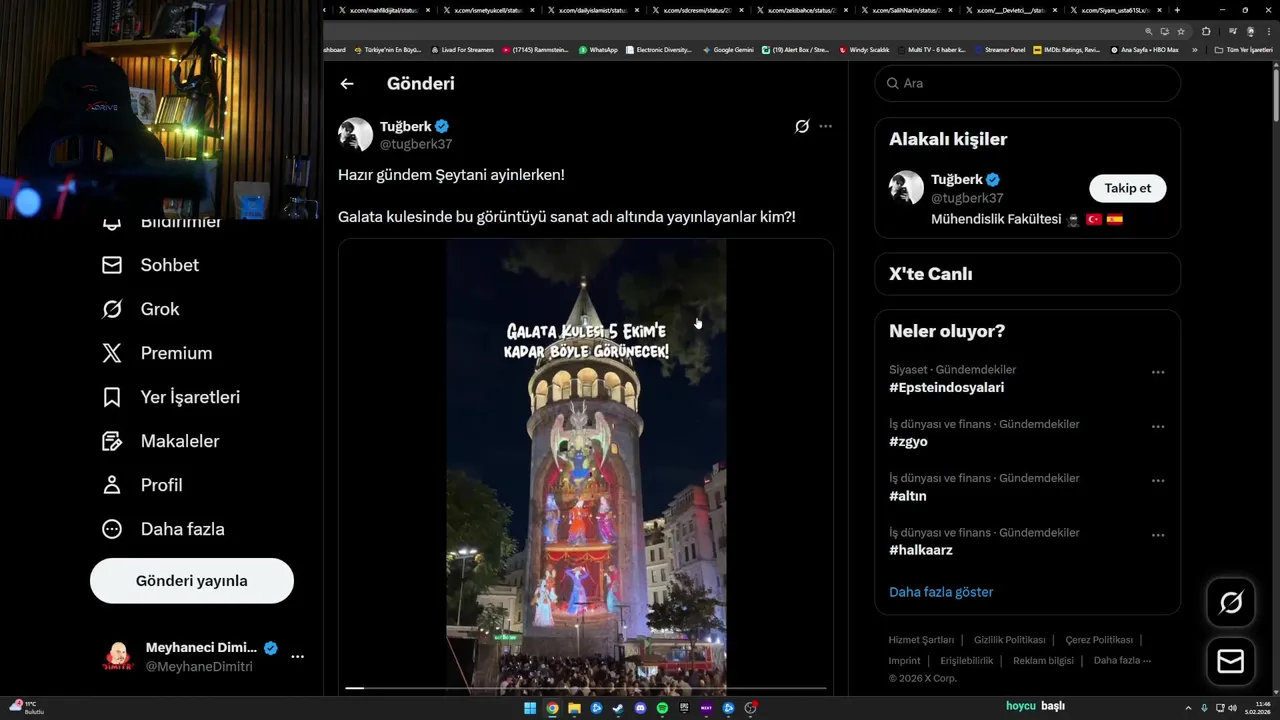This screenshot has width=1280, height=720.
Task: Open floating Grok button at bottom right
Action: [1231, 602]
